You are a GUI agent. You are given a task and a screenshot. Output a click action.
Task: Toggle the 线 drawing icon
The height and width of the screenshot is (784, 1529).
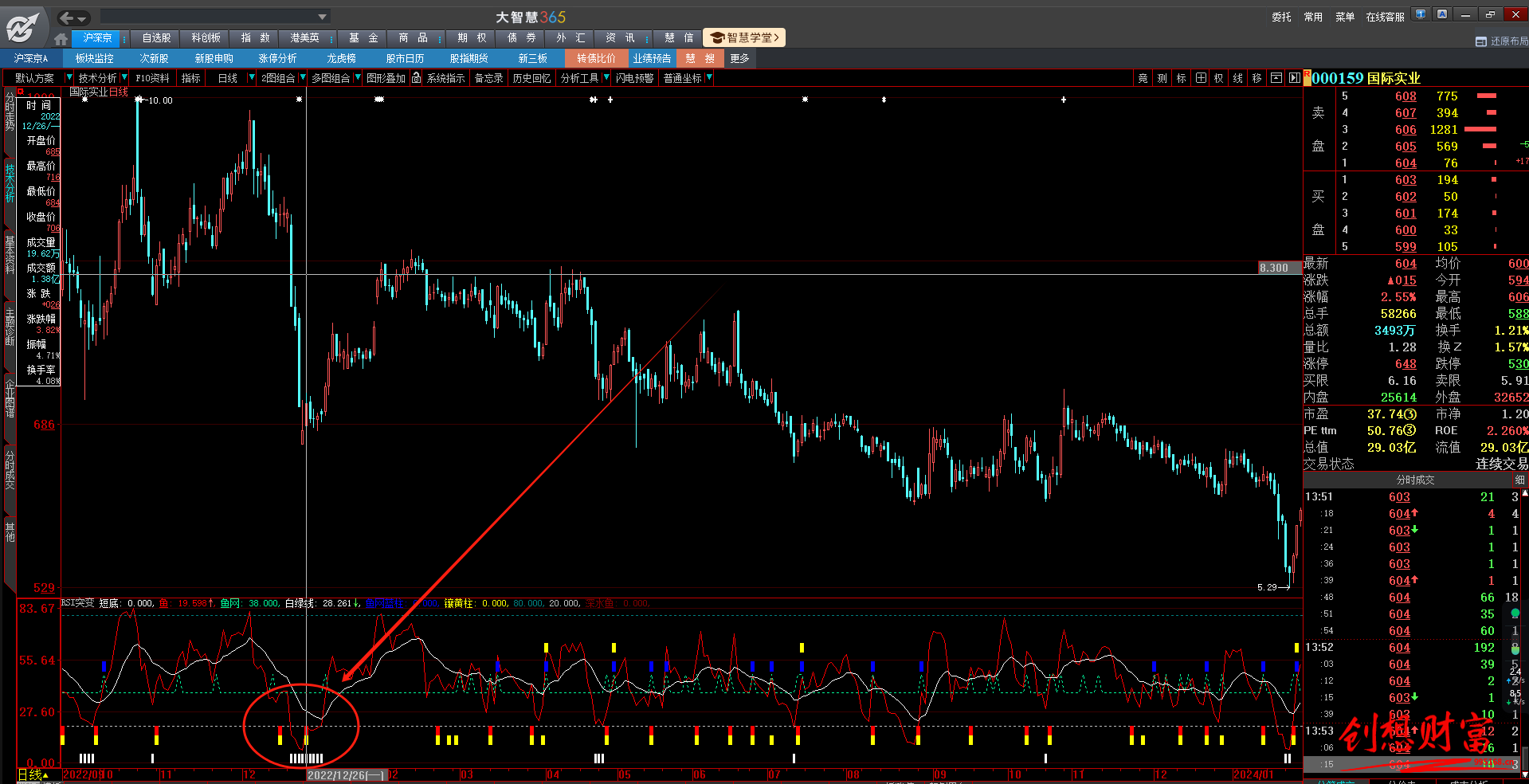1237,78
